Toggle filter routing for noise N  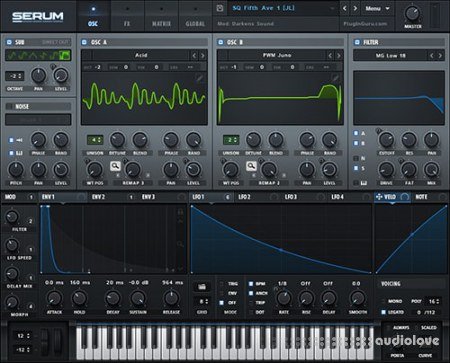tap(356, 158)
